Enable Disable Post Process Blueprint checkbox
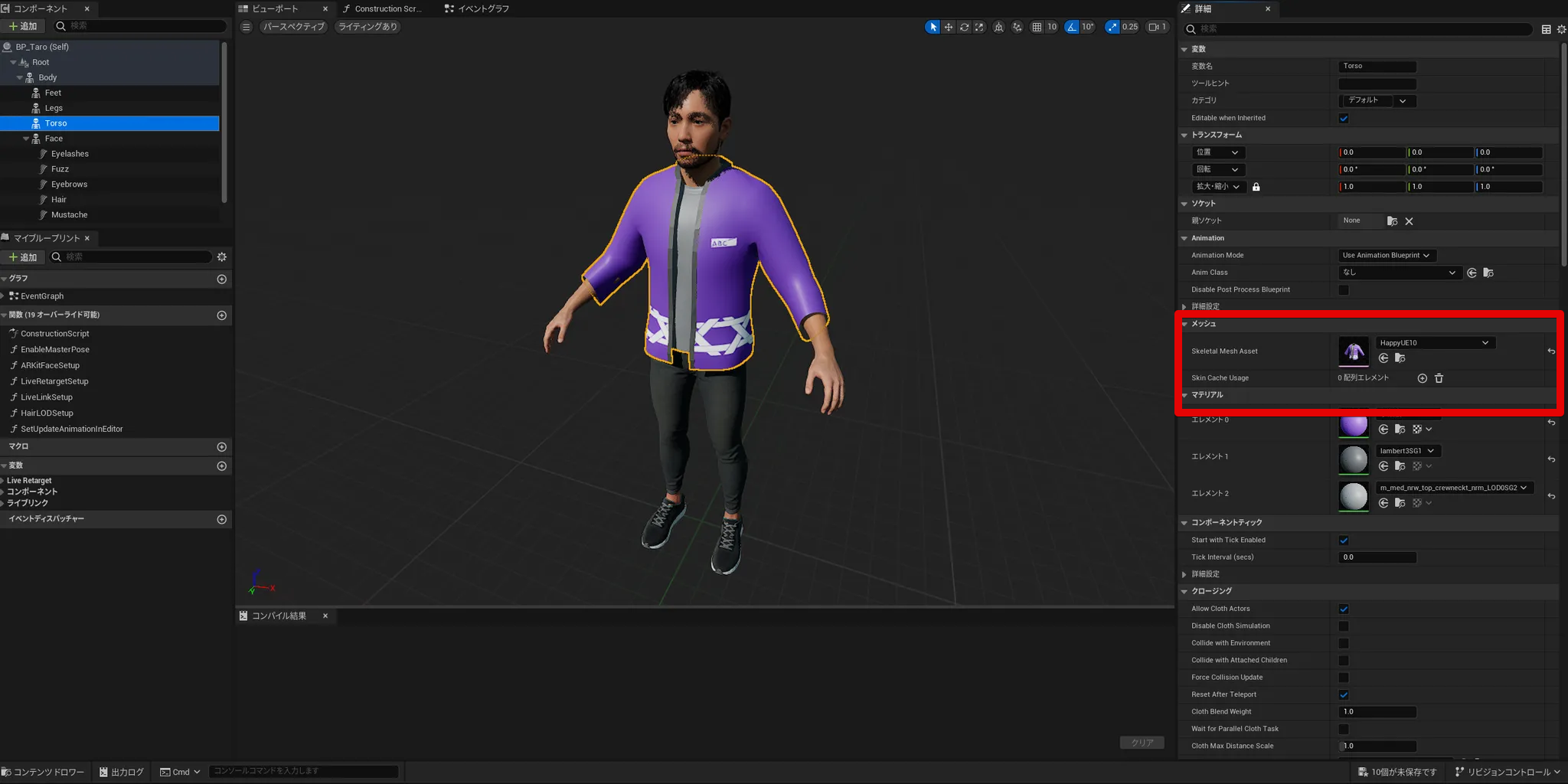The width and height of the screenshot is (1568, 784). 1343,290
